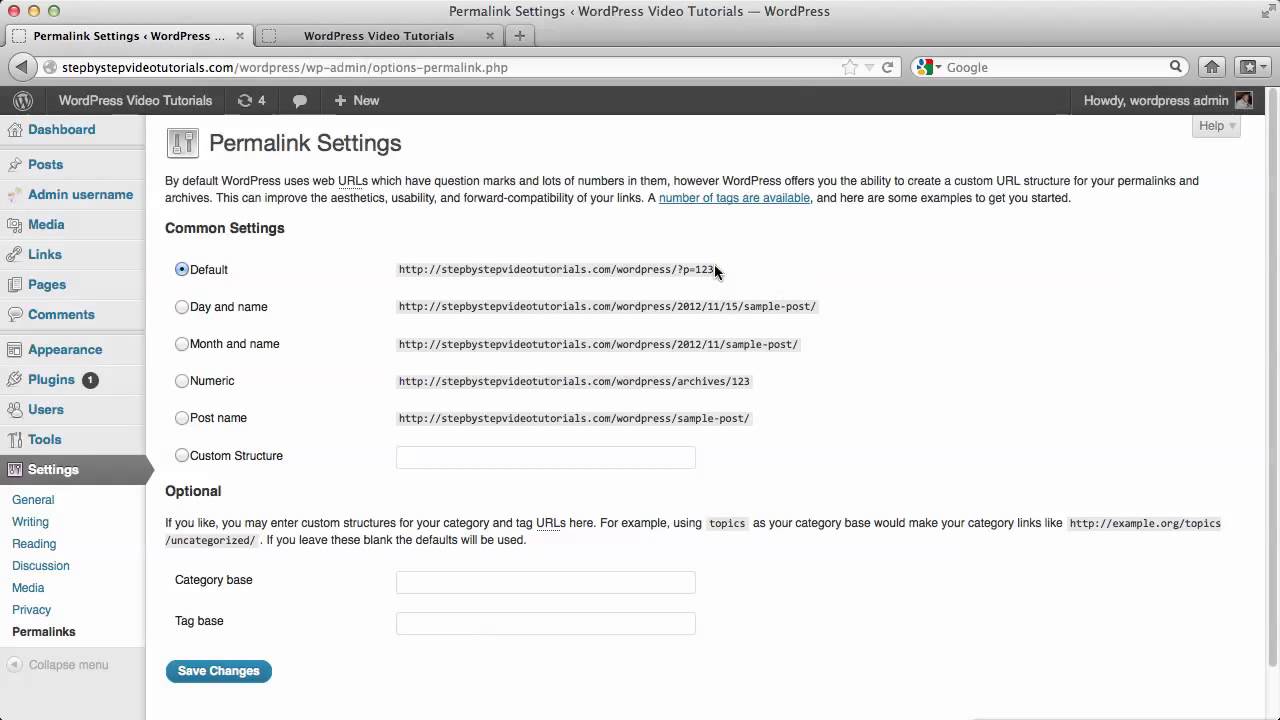Open Dashboard in the sidebar
1280x720 pixels.
pos(61,129)
